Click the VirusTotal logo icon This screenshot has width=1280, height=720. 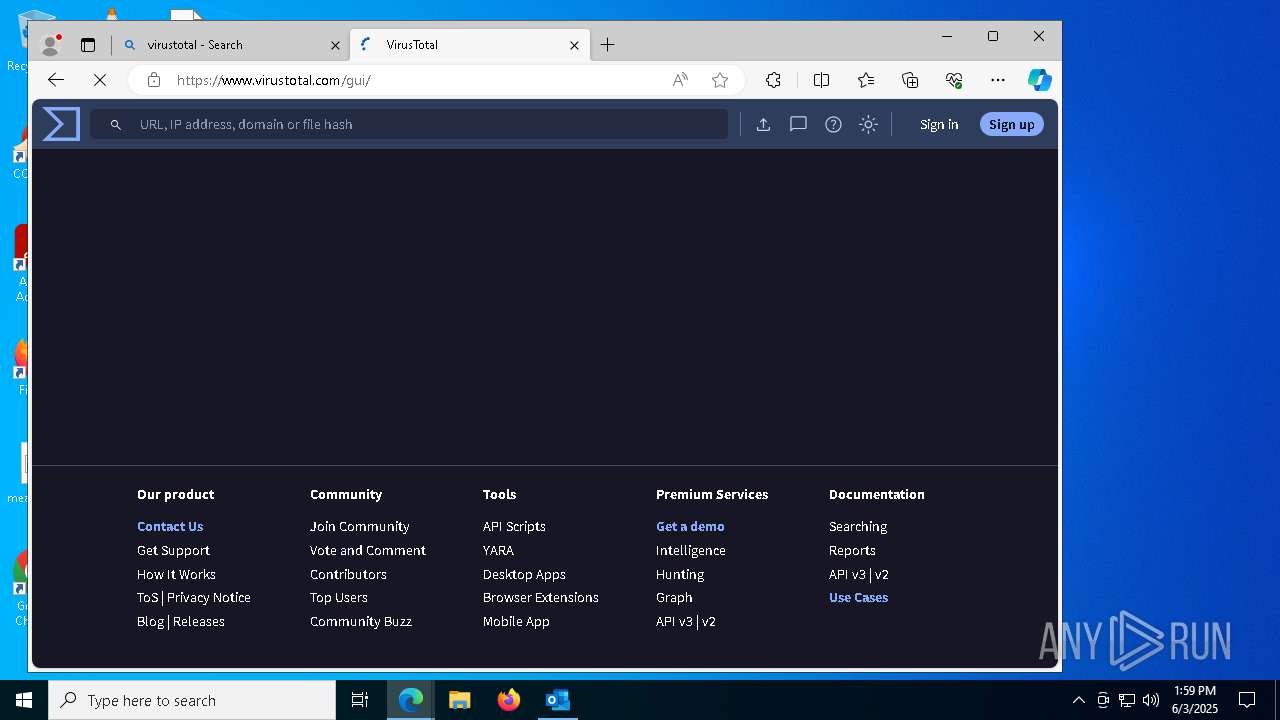(61, 124)
